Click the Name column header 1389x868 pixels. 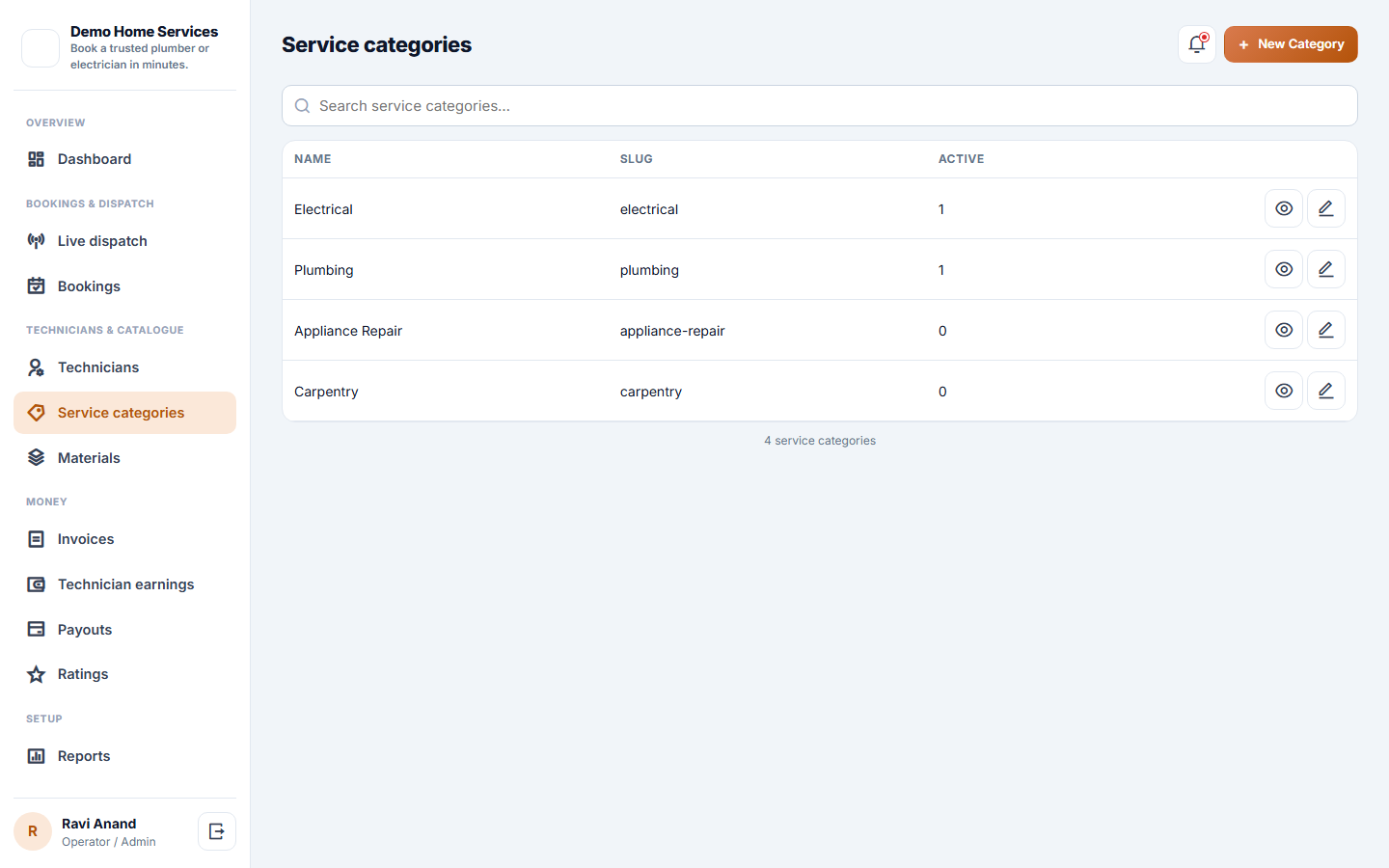pyautogui.click(x=313, y=159)
